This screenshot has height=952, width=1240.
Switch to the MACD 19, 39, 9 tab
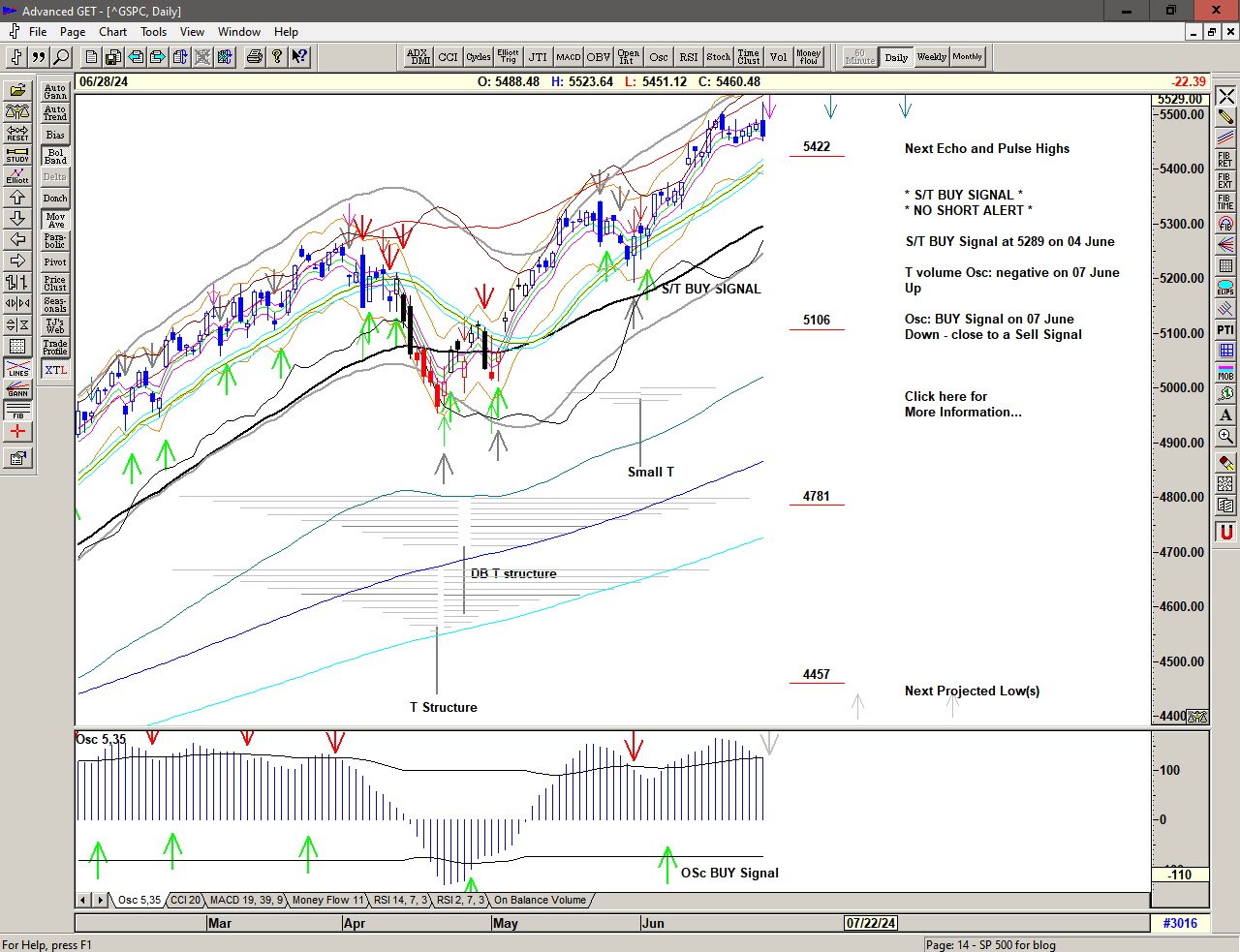[246, 900]
